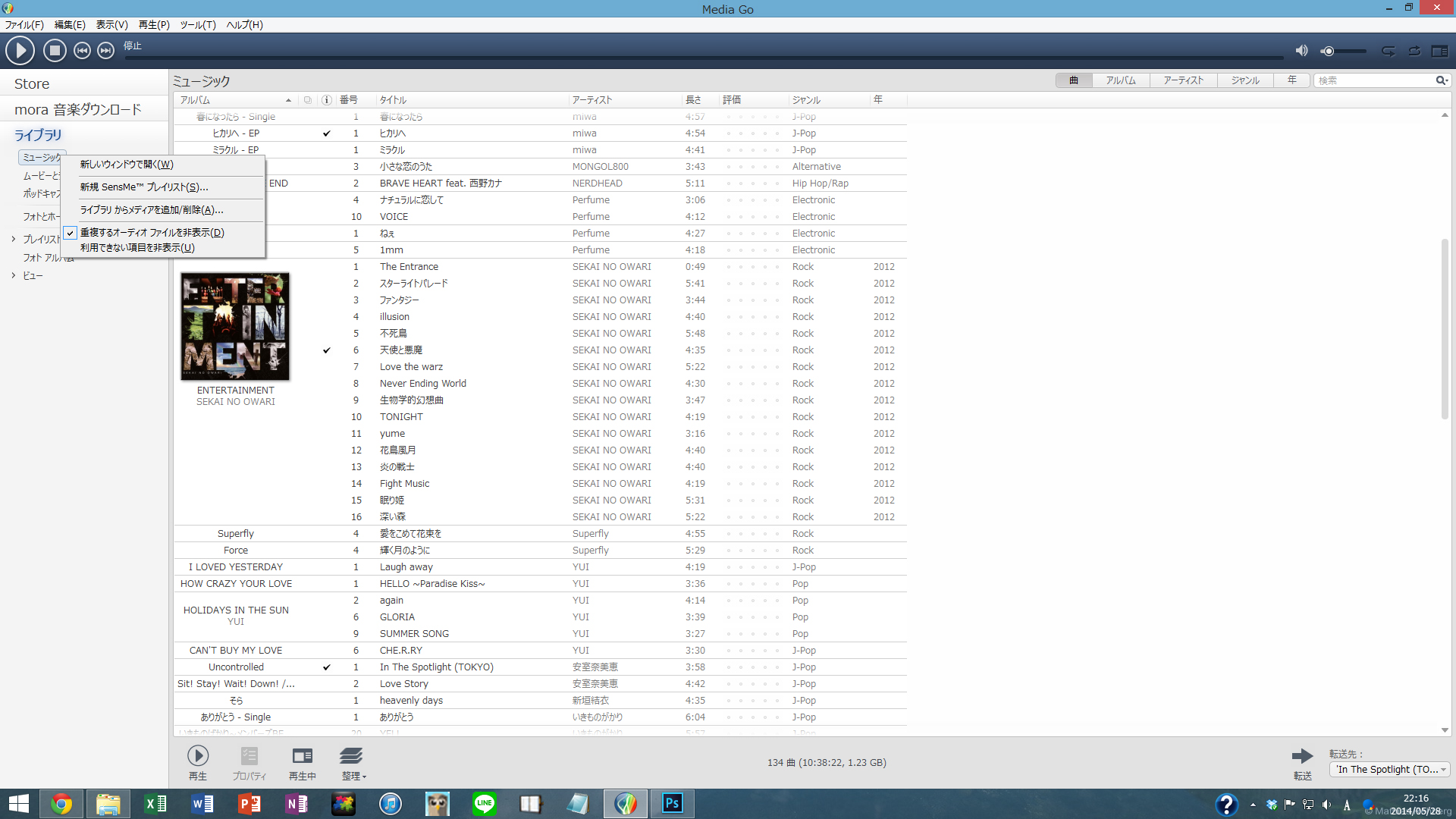Open the ファイル(F) menu
This screenshot has width=1456, height=819.
pos(24,25)
